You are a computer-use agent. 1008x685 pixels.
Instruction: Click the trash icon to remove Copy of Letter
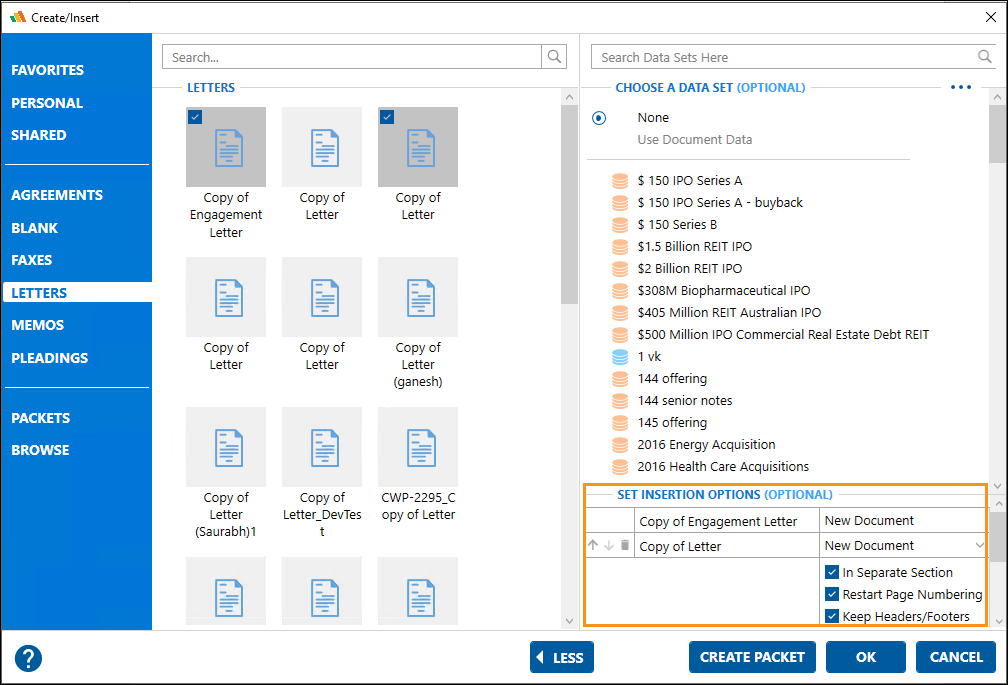point(624,546)
